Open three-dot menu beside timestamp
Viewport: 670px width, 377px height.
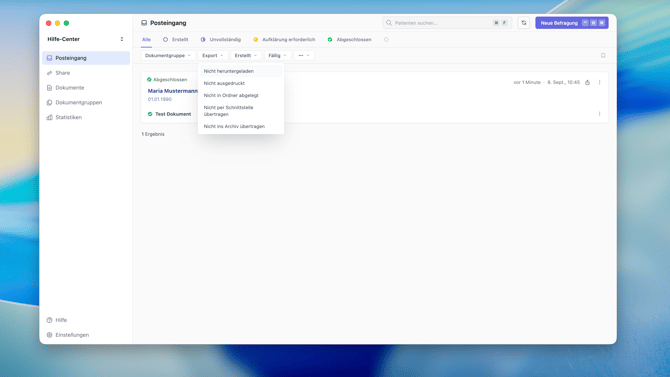[599, 82]
